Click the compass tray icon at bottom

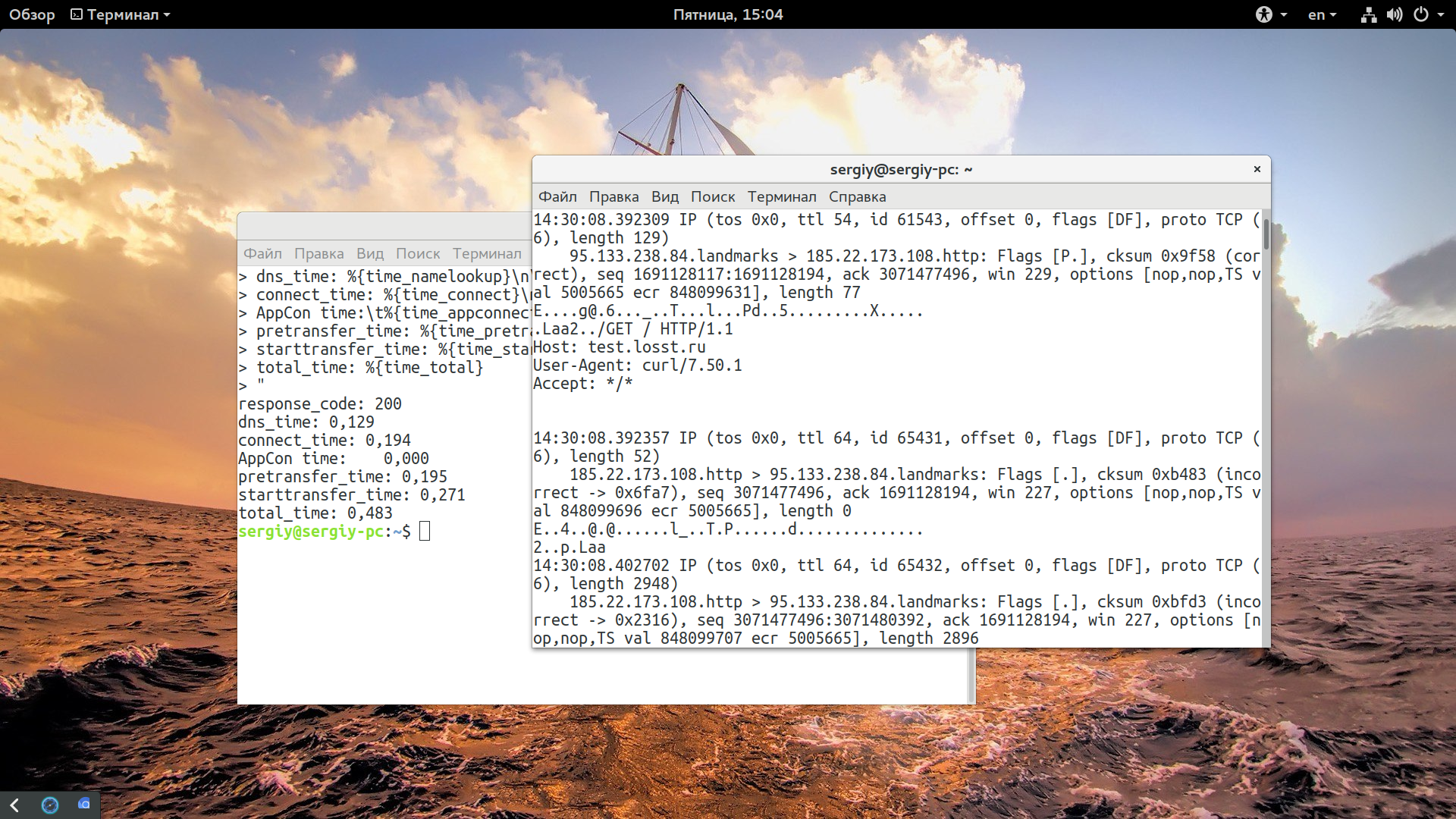(50, 805)
